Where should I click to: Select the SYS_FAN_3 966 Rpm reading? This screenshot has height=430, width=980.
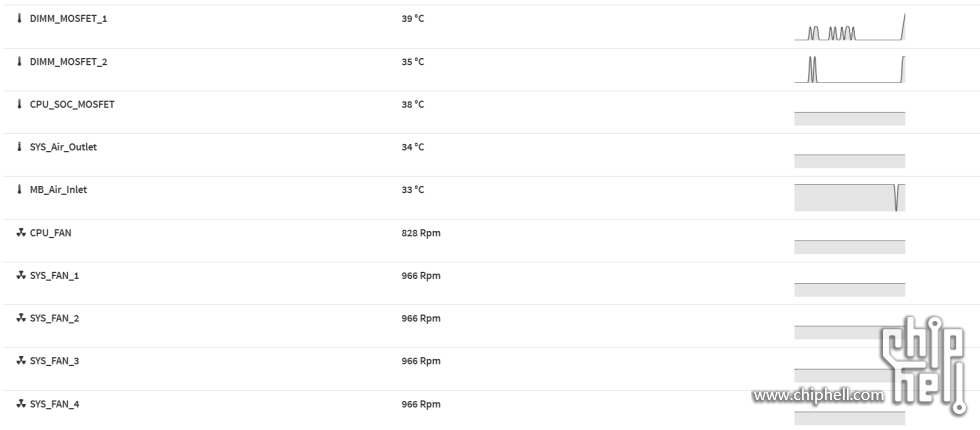421,361
